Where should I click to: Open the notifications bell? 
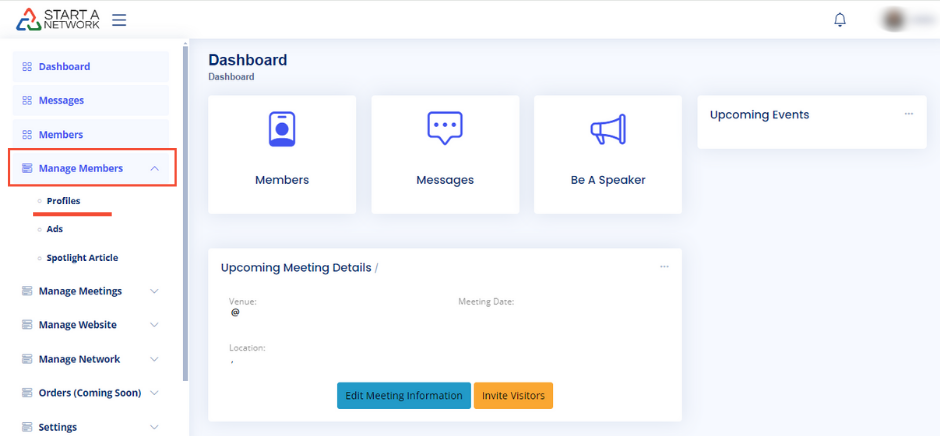(840, 20)
